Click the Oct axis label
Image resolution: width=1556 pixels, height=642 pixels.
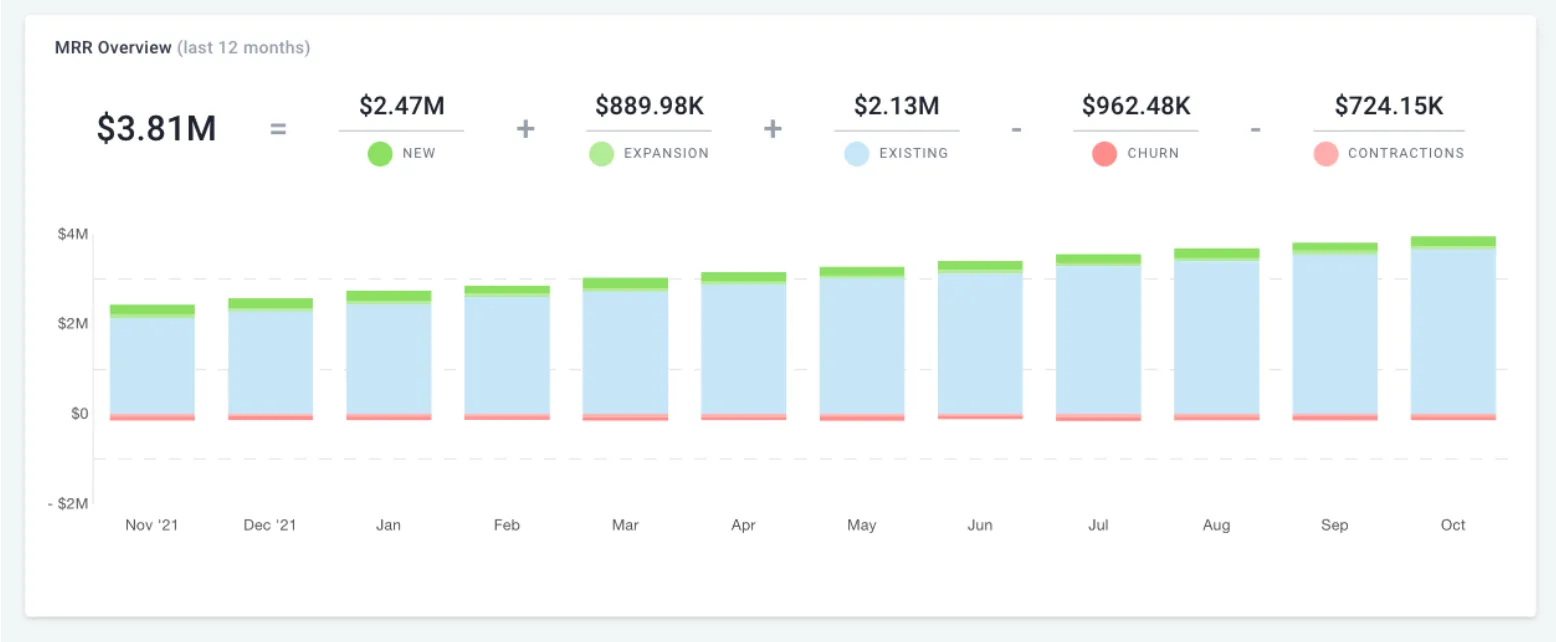pyautogui.click(x=1453, y=525)
